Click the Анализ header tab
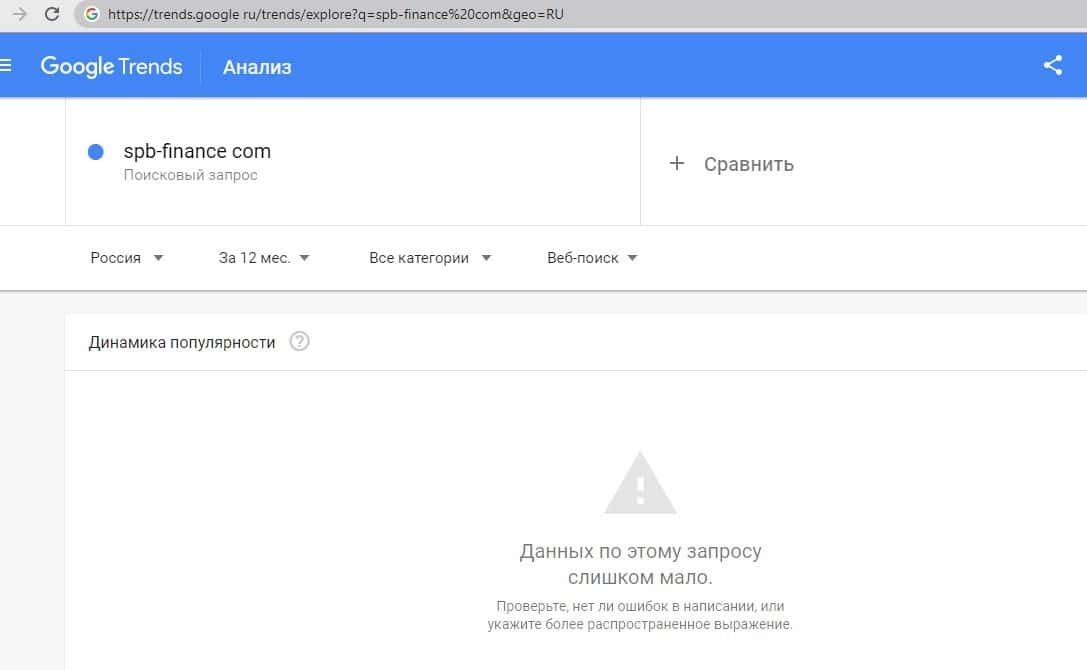This screenshot has height=670, width=1087. point(257,68)
